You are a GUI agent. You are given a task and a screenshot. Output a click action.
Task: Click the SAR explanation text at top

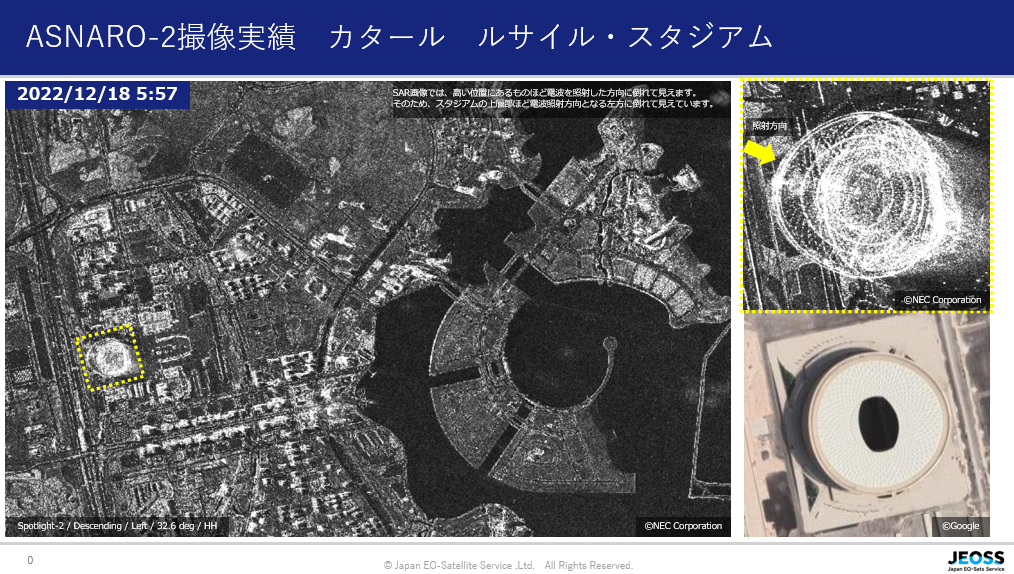553,98
